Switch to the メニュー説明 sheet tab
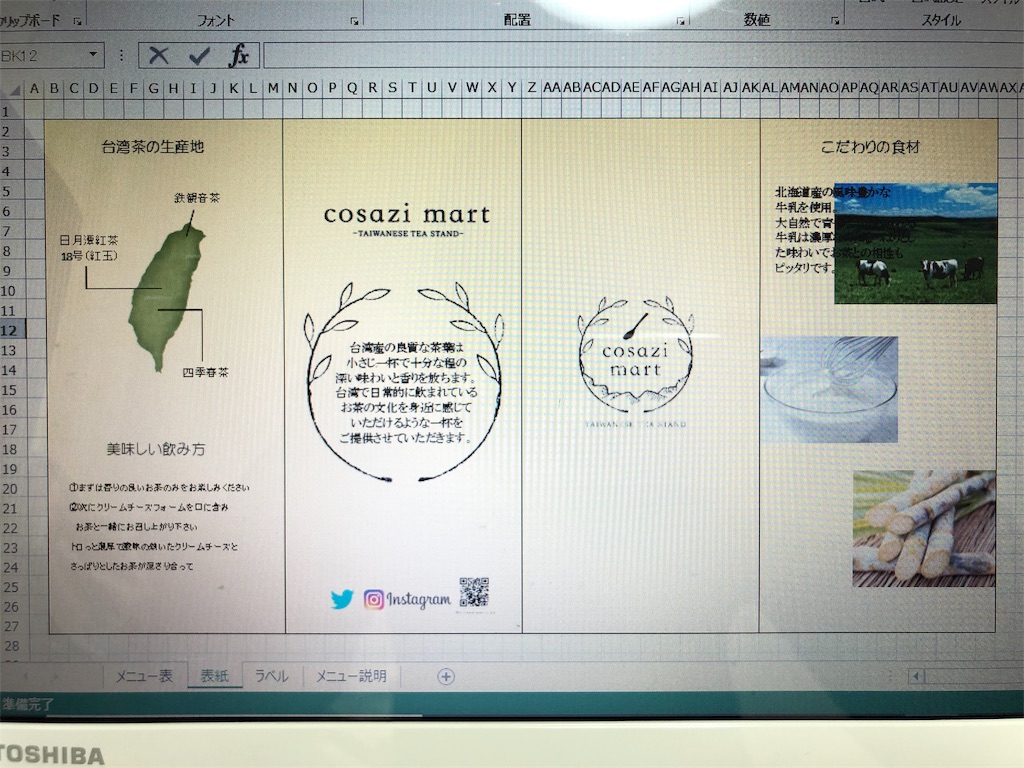The width and height of the screenshot is (1024, 768). point(351,676)
